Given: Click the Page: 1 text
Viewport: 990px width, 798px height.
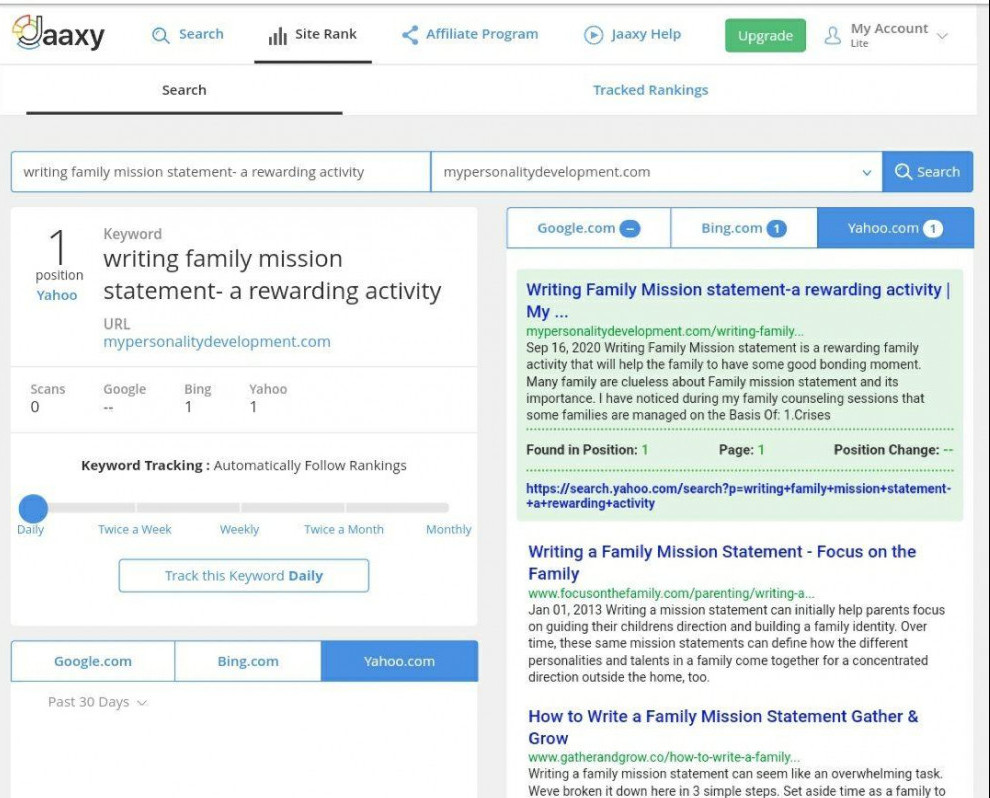Looking at the screenshot, I should [741, 450].
